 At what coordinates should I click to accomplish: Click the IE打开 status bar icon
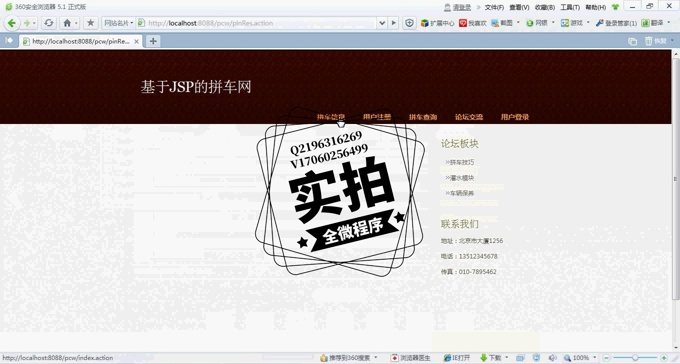(x=457, y=358)
